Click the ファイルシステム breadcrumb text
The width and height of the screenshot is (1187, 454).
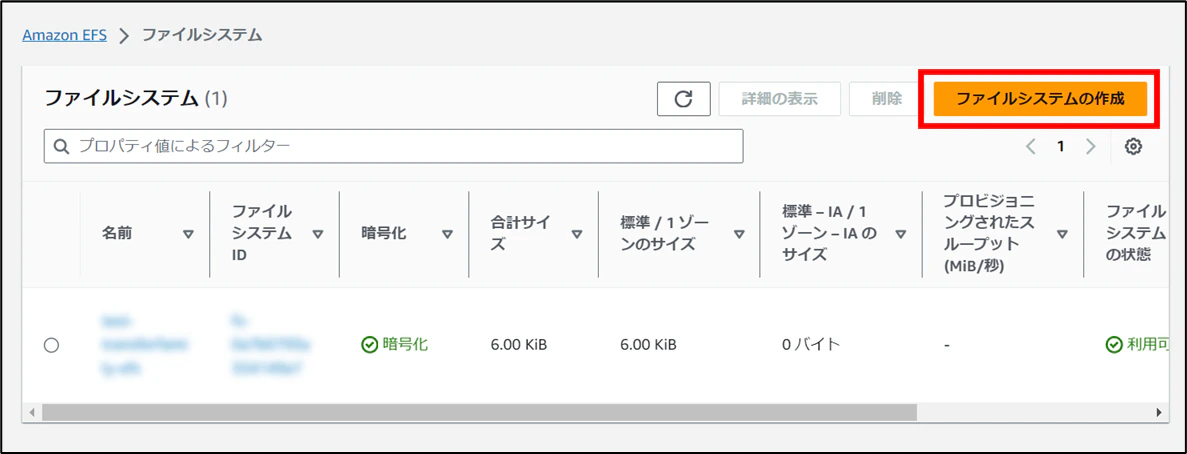(x=202, y=35)
